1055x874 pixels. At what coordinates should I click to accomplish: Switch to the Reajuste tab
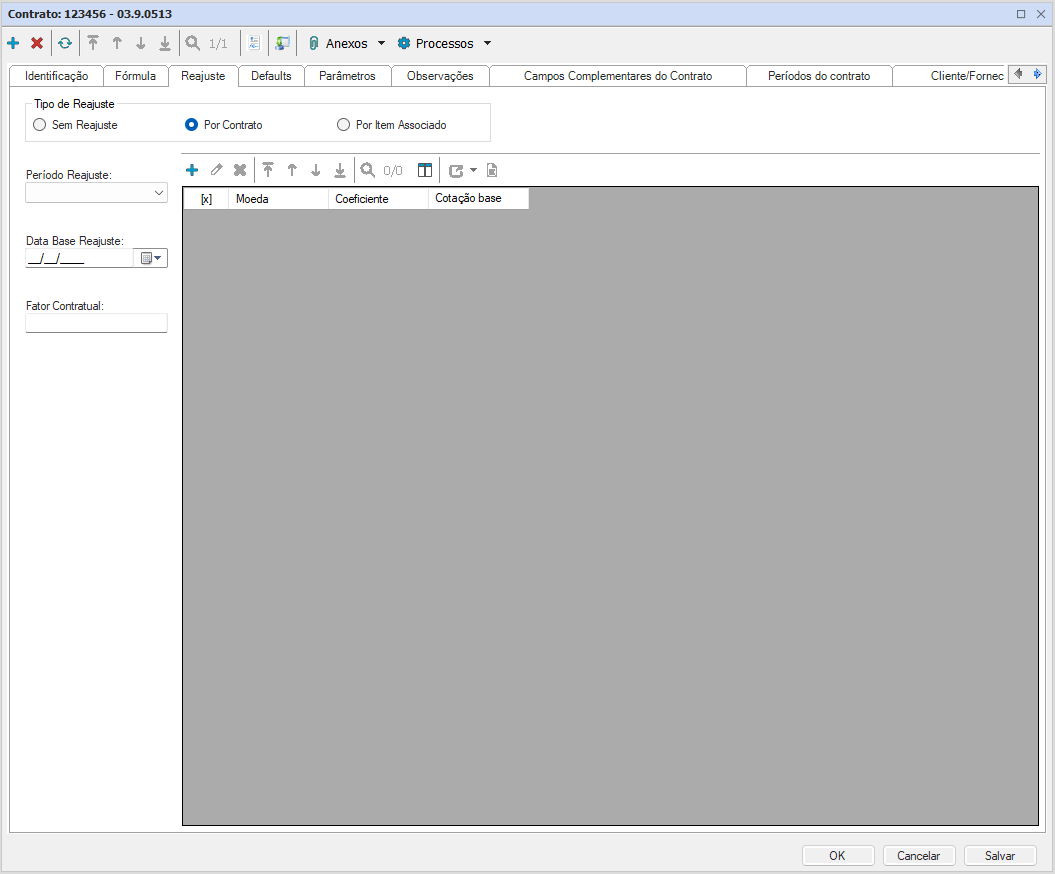203,76
